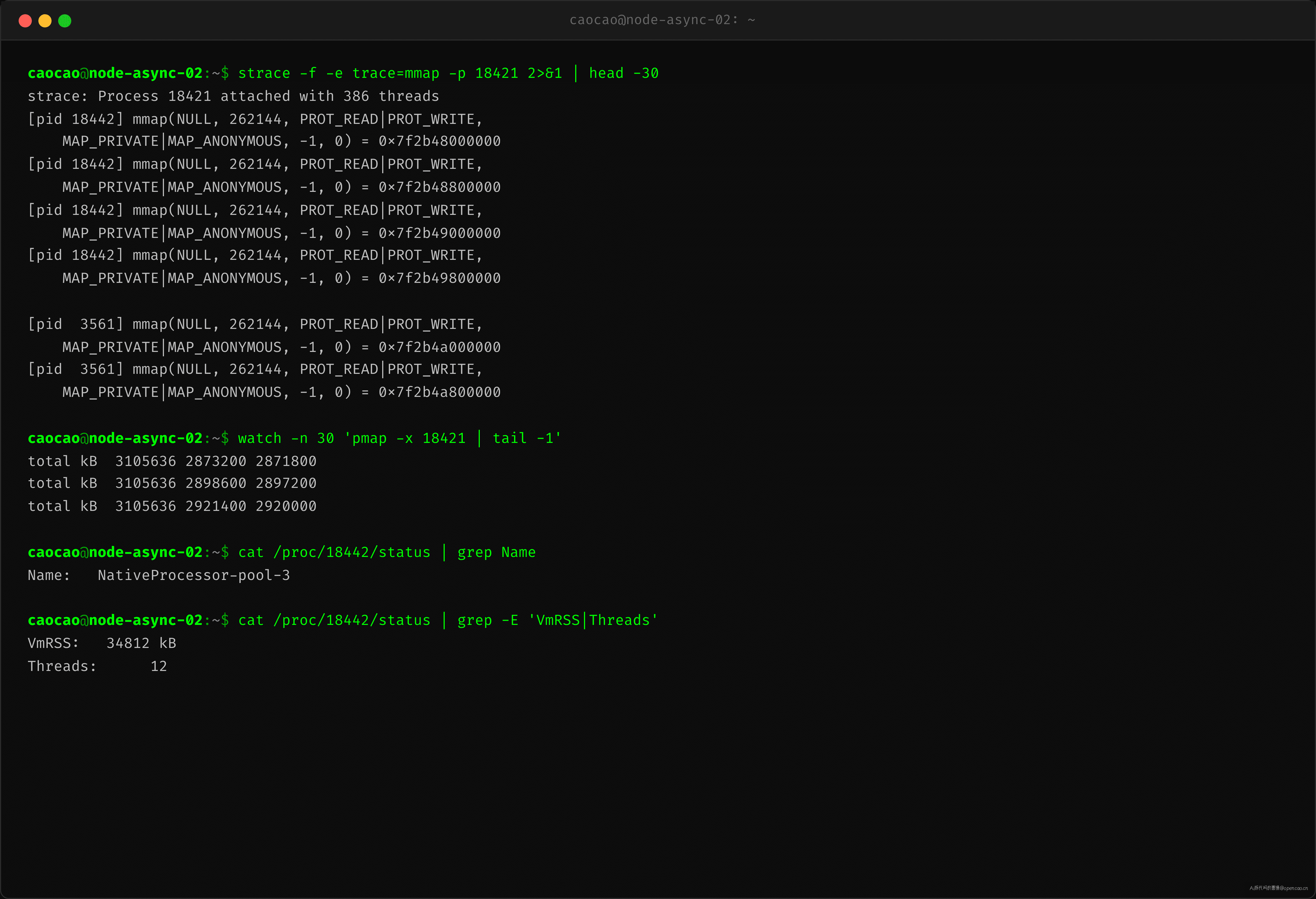This screenshot has width=1316, height=899.
Task: Click the address 0x7f2b4a800000
Action: click(439, 392)
